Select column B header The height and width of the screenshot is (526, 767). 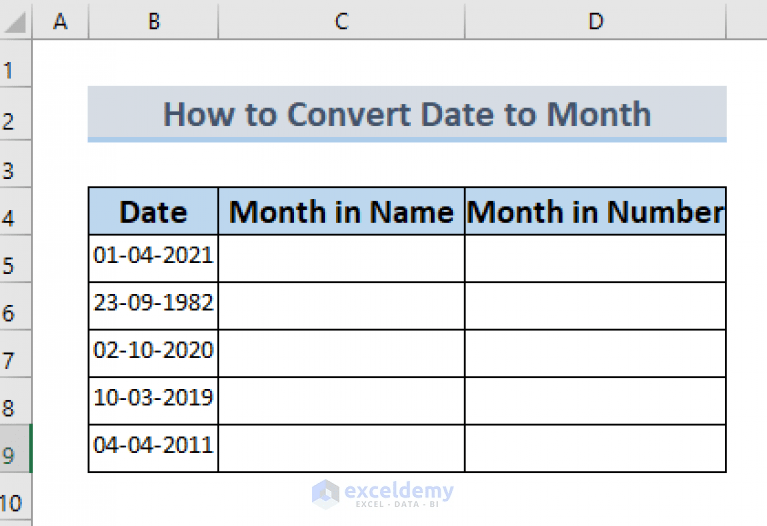click(x=154, y=21)
